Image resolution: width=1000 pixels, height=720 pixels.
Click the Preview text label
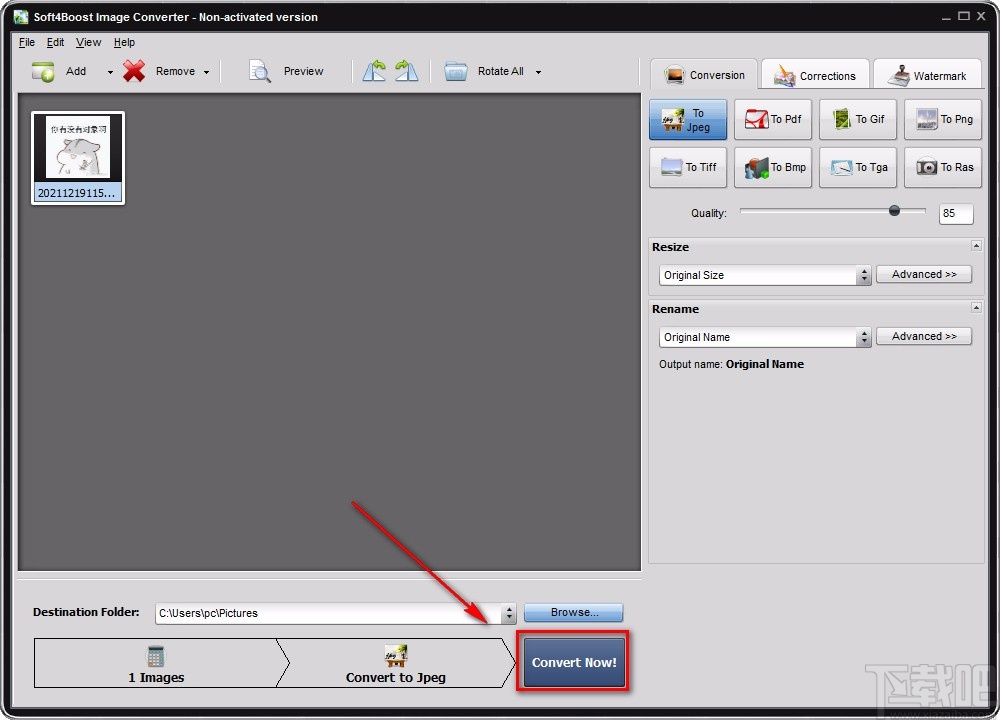[304, 71]
